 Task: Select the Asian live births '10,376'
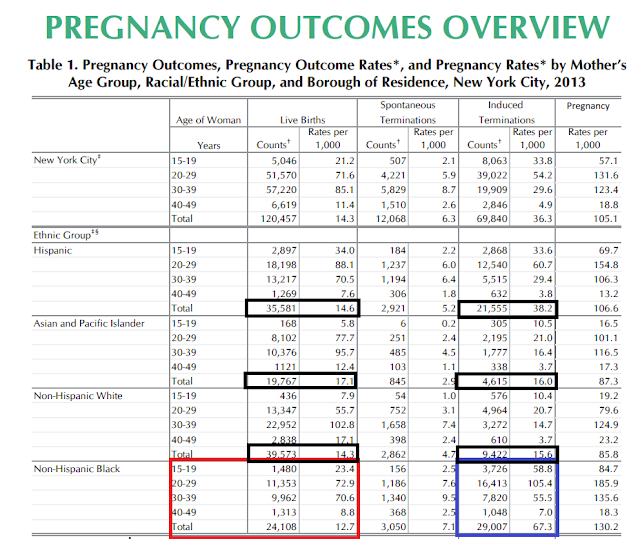coord(282,353)
